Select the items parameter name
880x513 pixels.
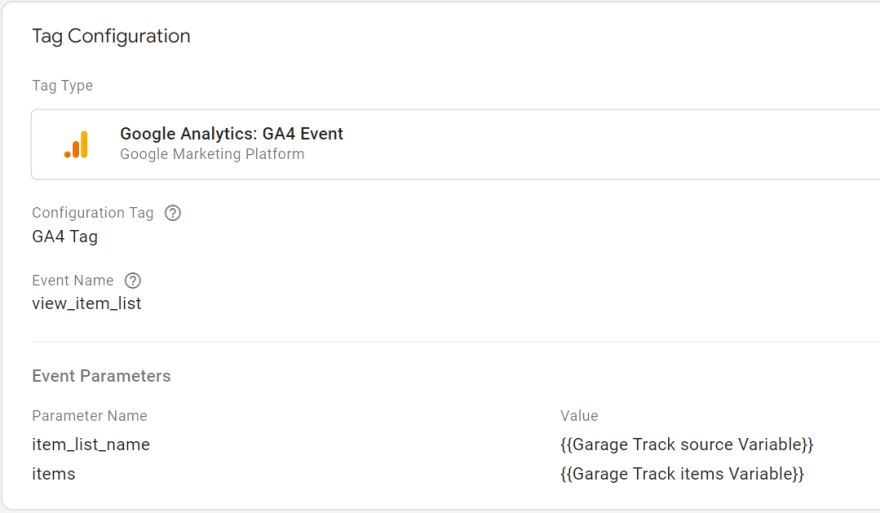[x=54, y=474]
